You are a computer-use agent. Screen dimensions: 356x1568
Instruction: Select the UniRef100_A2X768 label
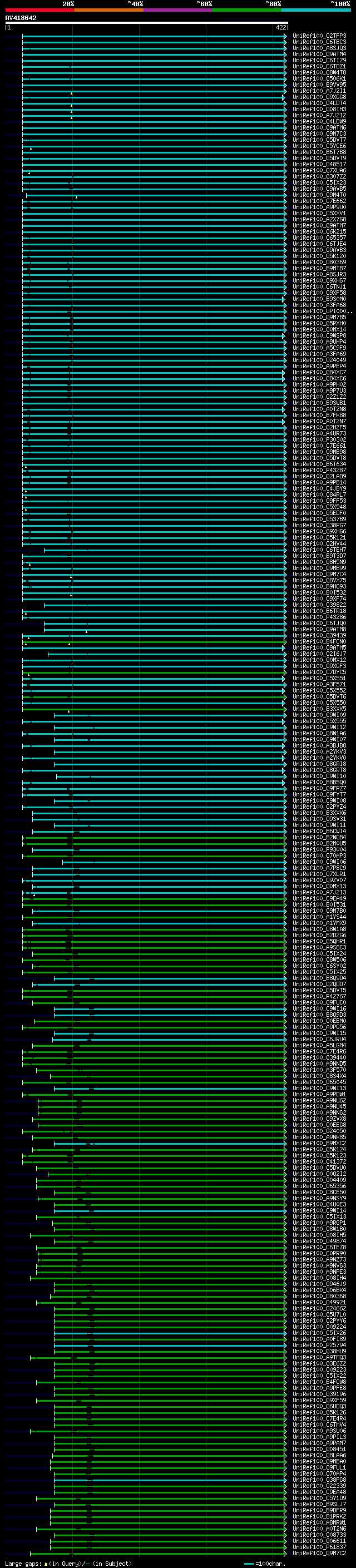[x=319, y=220]
